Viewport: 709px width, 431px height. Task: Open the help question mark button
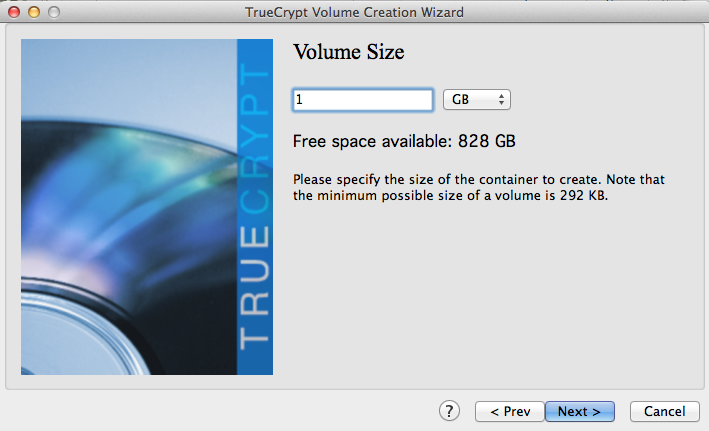click(449, 411)
